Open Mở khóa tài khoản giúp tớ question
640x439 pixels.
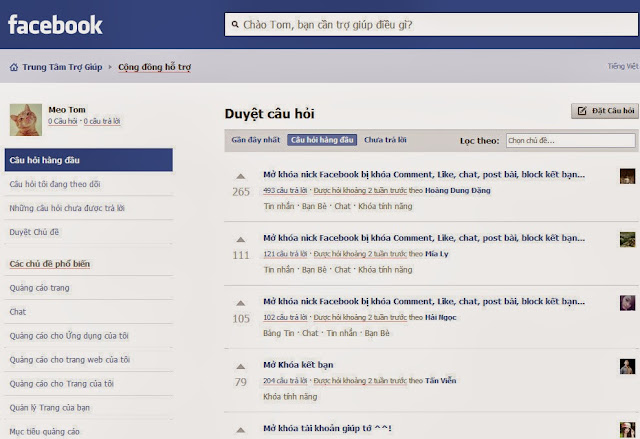(x=327, y=428)
